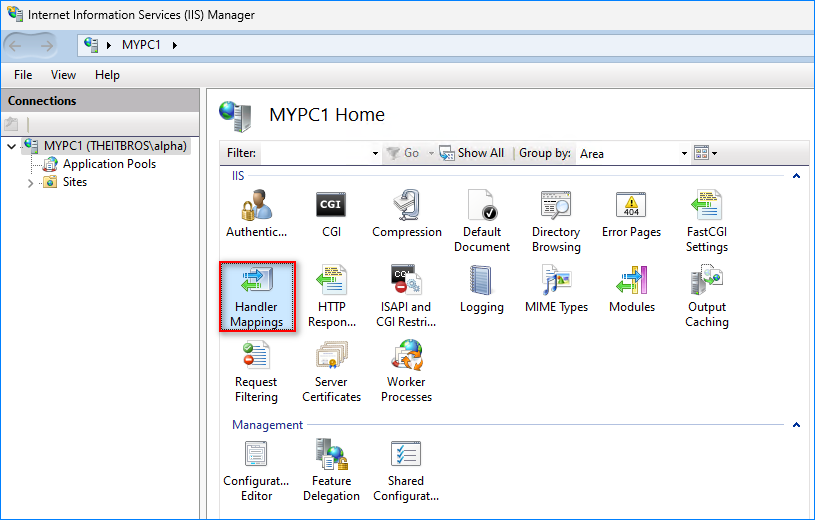This screenshot has width=815, height=520.
Task: Click the Back navigation arrow
Action: click(16, 46)
